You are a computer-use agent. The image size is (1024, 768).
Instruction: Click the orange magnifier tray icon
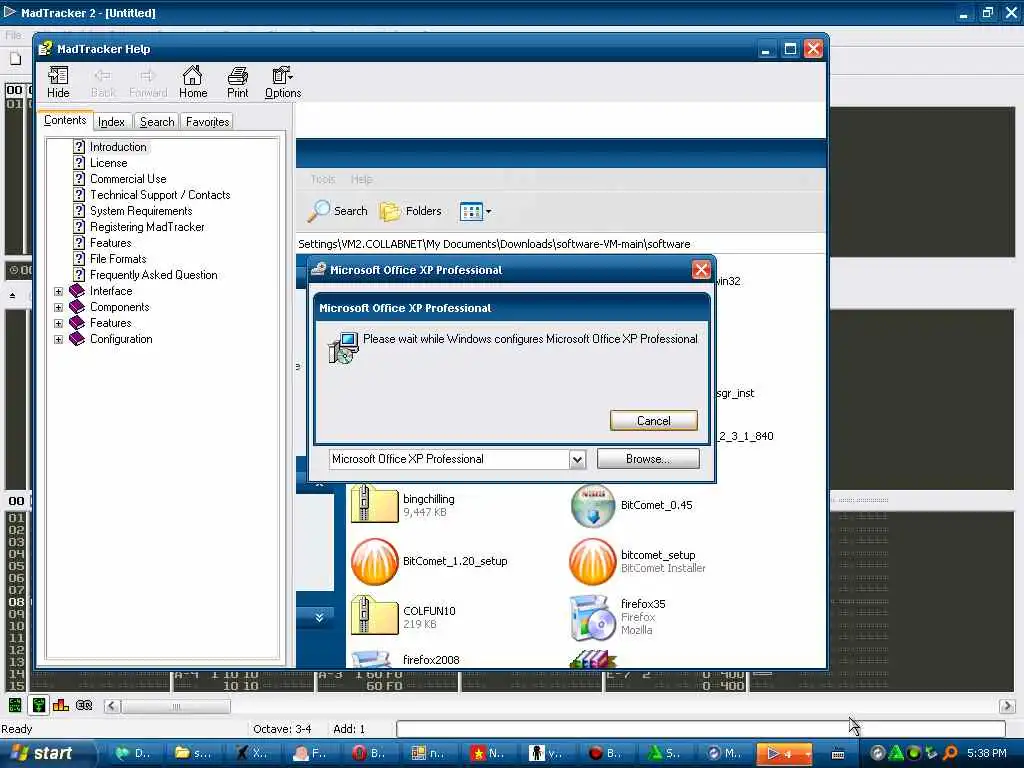pos(950,753)
